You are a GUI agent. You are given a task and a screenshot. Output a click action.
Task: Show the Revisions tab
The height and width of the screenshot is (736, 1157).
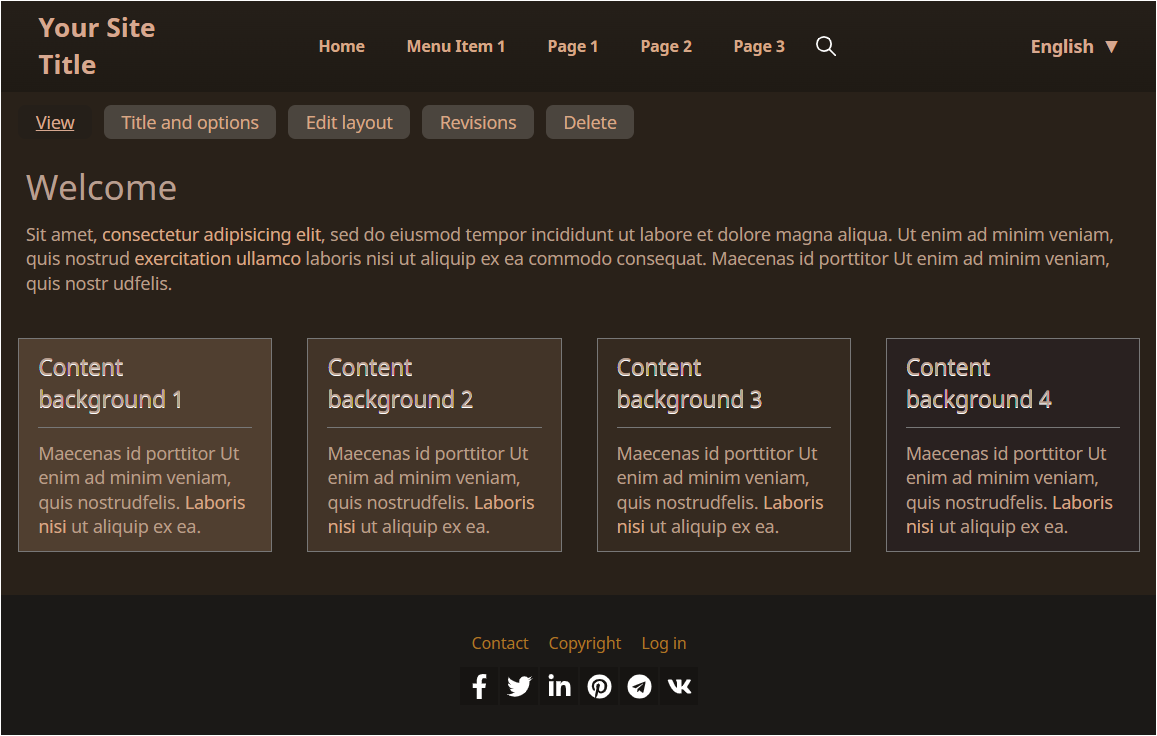point(478,122)
